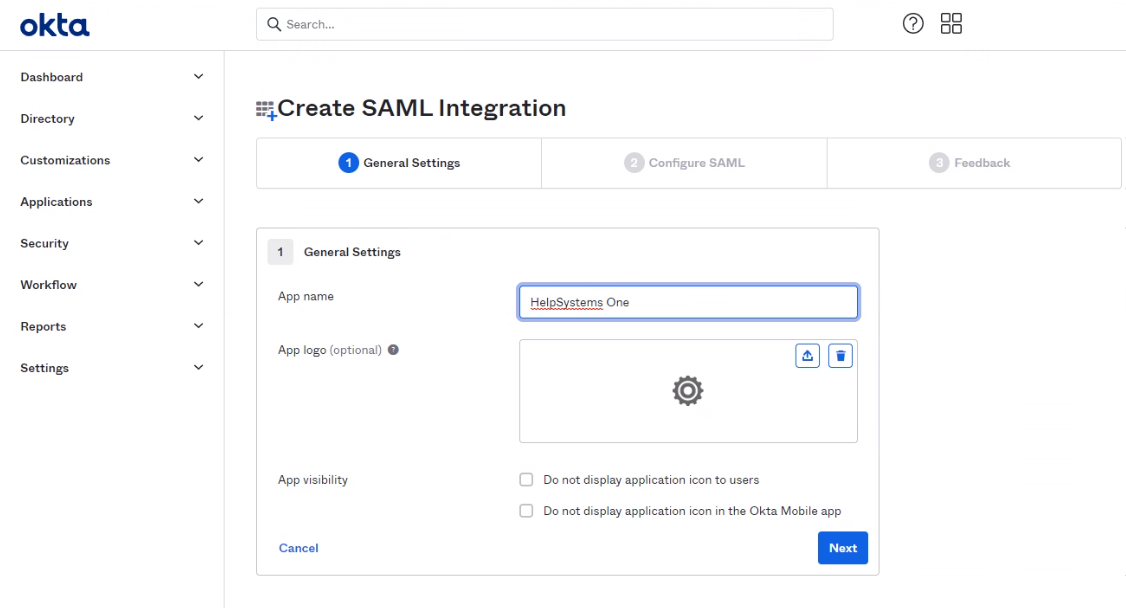Select the Feedback step tab
Screen dimensions: 1126x608
click(970, 163)
